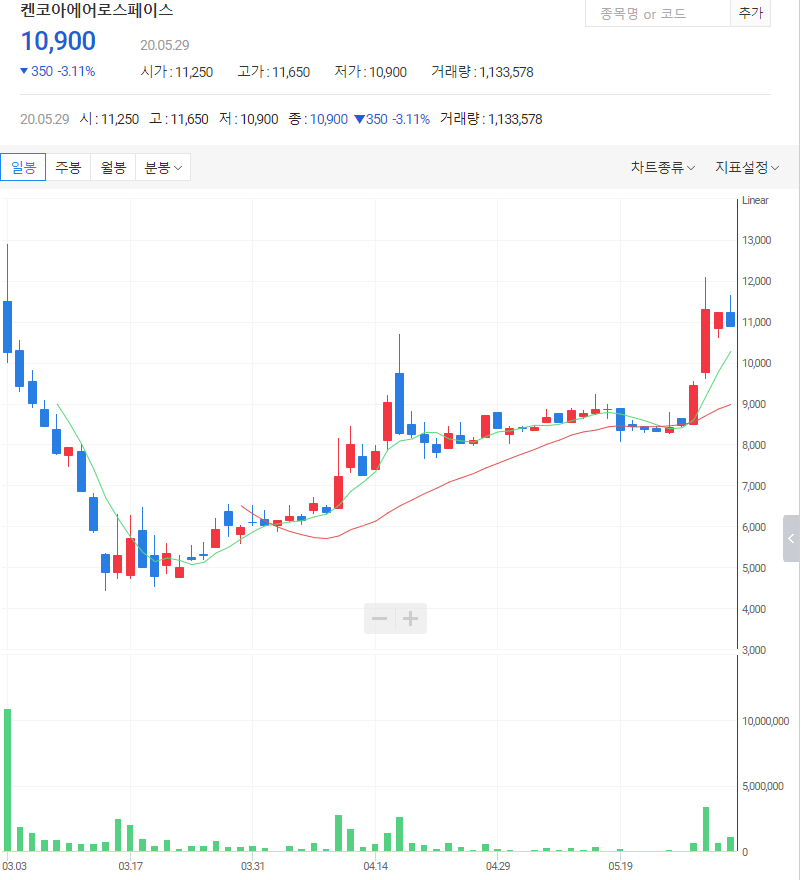Click the Linear scale label
The height and width of the screenshot is (880, 801).
[x=755, y=200]
